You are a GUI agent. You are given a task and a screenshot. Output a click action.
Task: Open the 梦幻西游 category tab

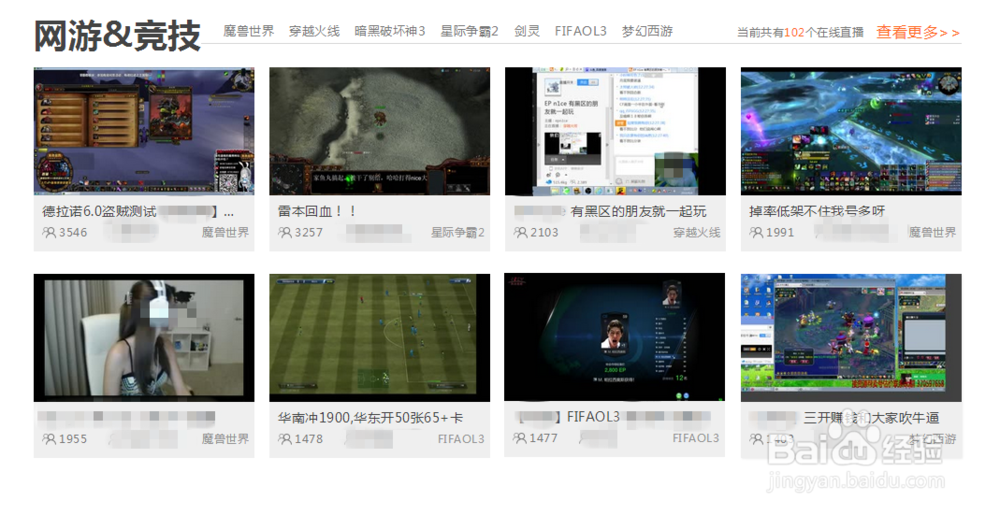[x=647, y=31]
